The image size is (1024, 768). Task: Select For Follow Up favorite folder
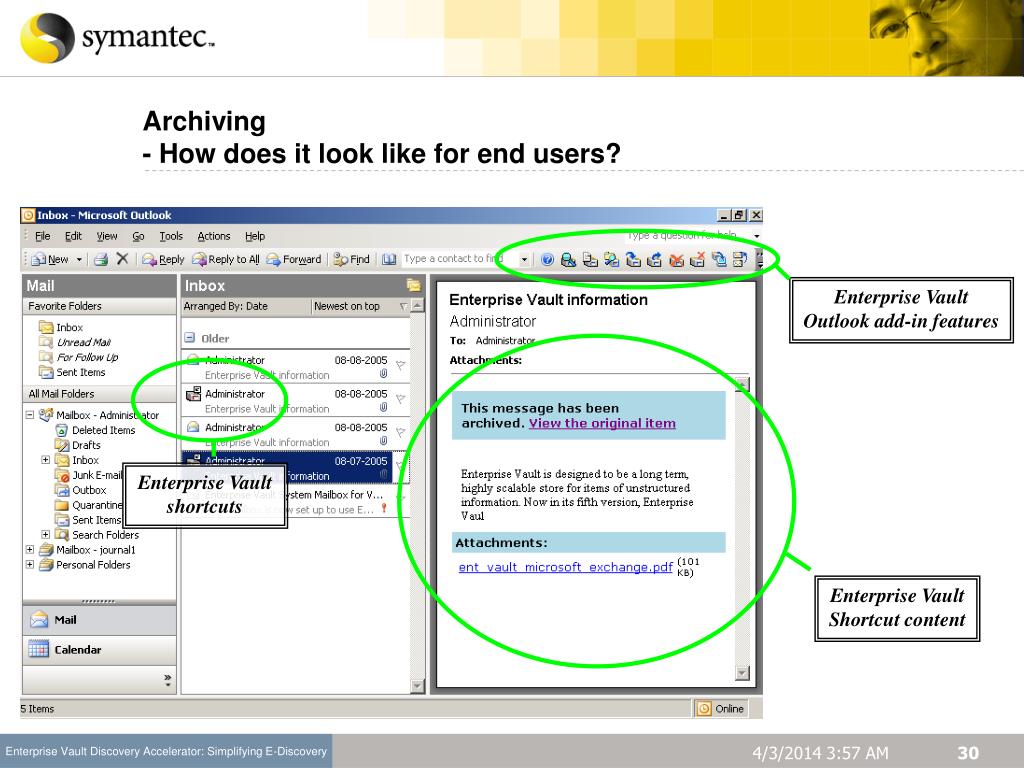click(87, 357)
